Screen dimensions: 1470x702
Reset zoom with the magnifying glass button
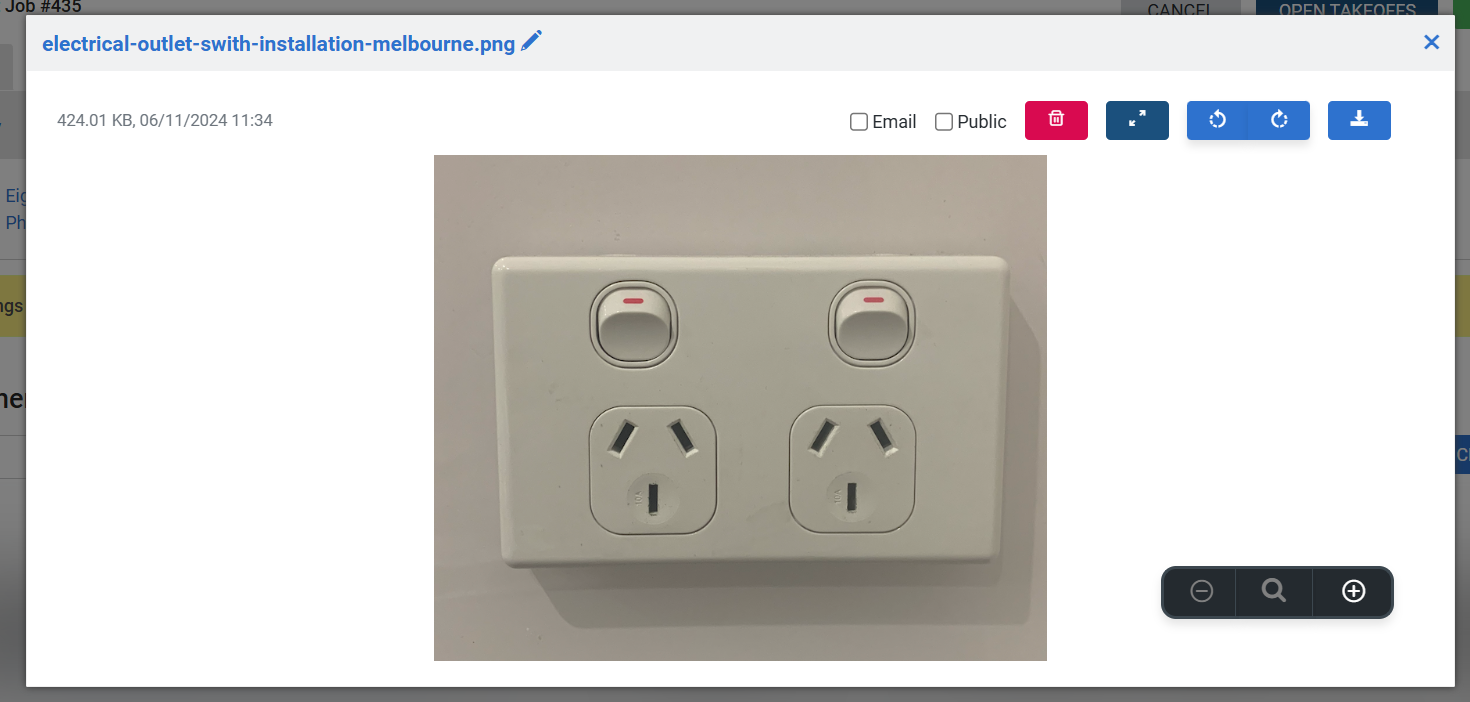coord(1274,592)
